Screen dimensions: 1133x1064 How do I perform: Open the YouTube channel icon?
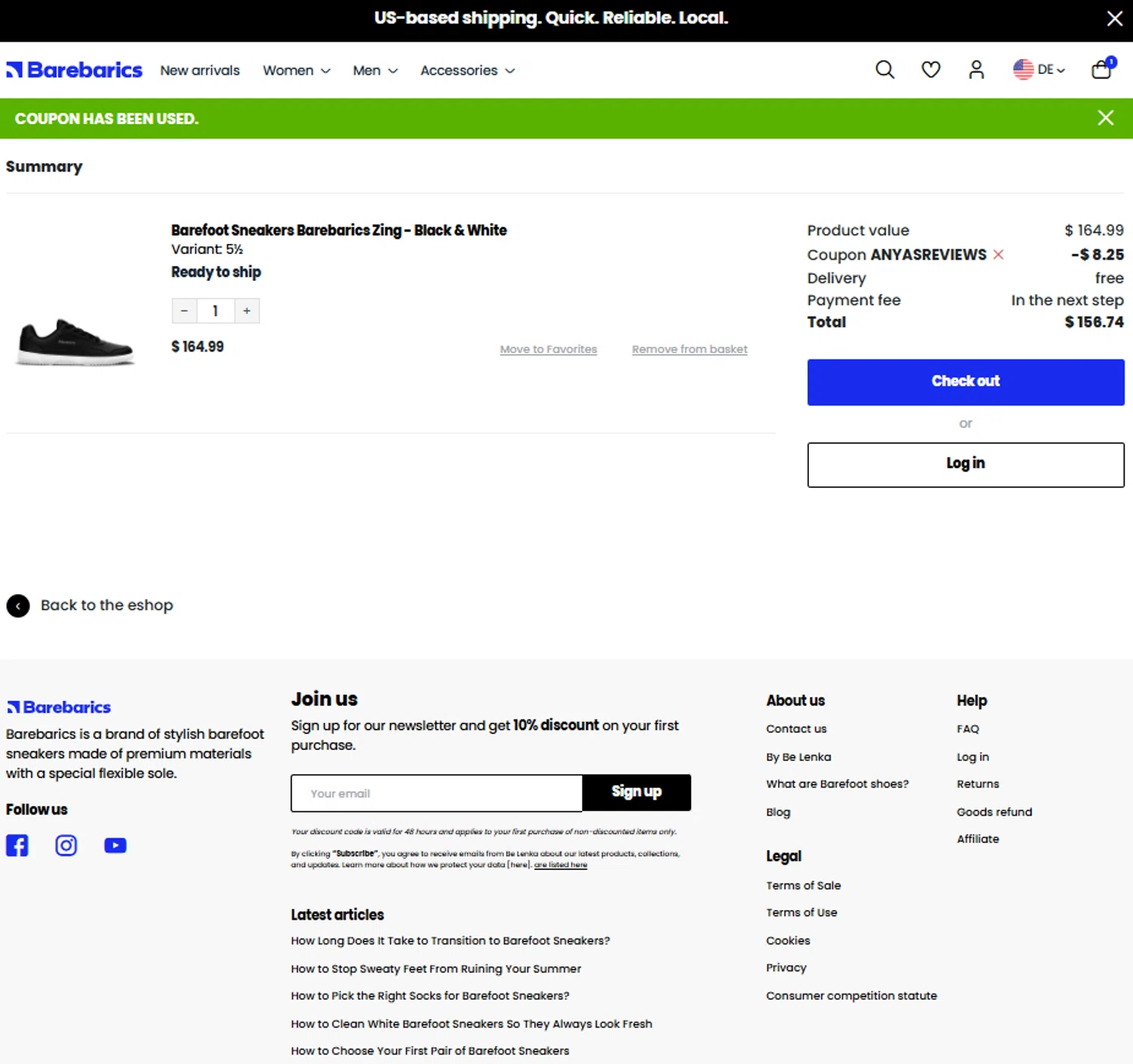click(116, 845)
